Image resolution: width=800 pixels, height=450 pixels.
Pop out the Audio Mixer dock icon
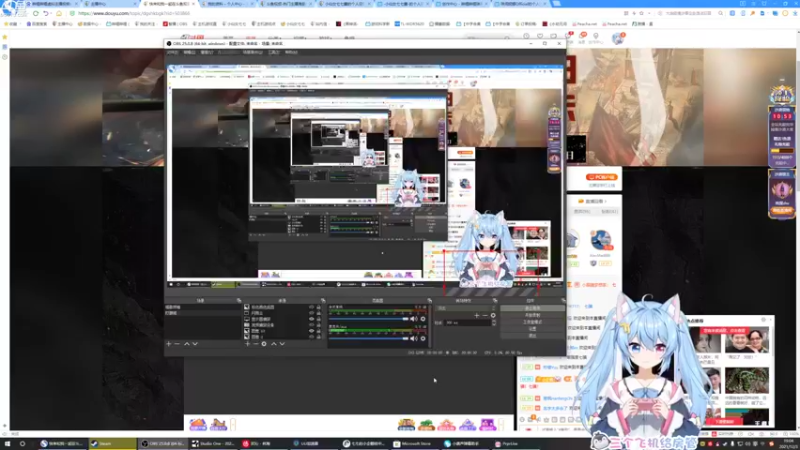pos(430,301)
